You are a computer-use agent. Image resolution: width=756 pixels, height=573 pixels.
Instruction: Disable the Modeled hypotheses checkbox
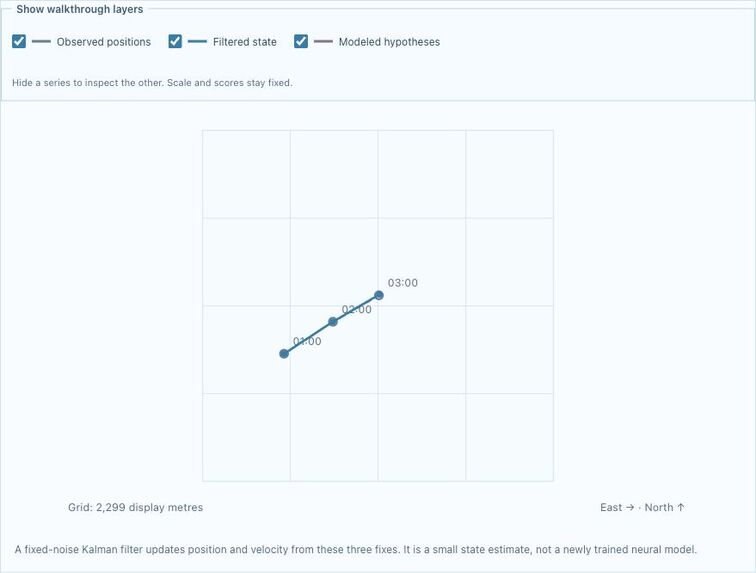301,41
